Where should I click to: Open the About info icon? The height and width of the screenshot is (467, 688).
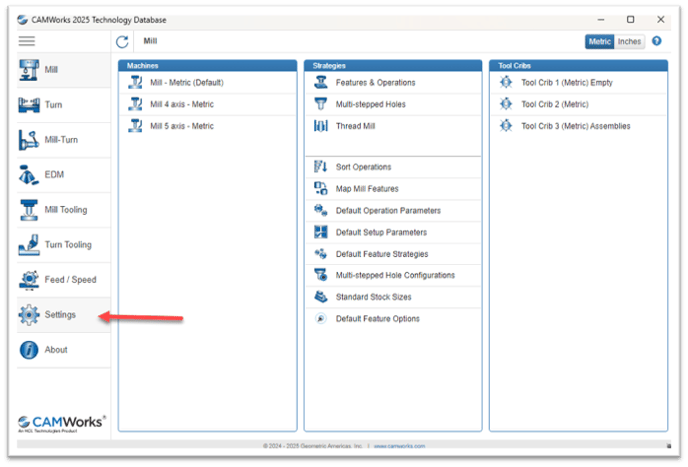[x=29, y=350]
